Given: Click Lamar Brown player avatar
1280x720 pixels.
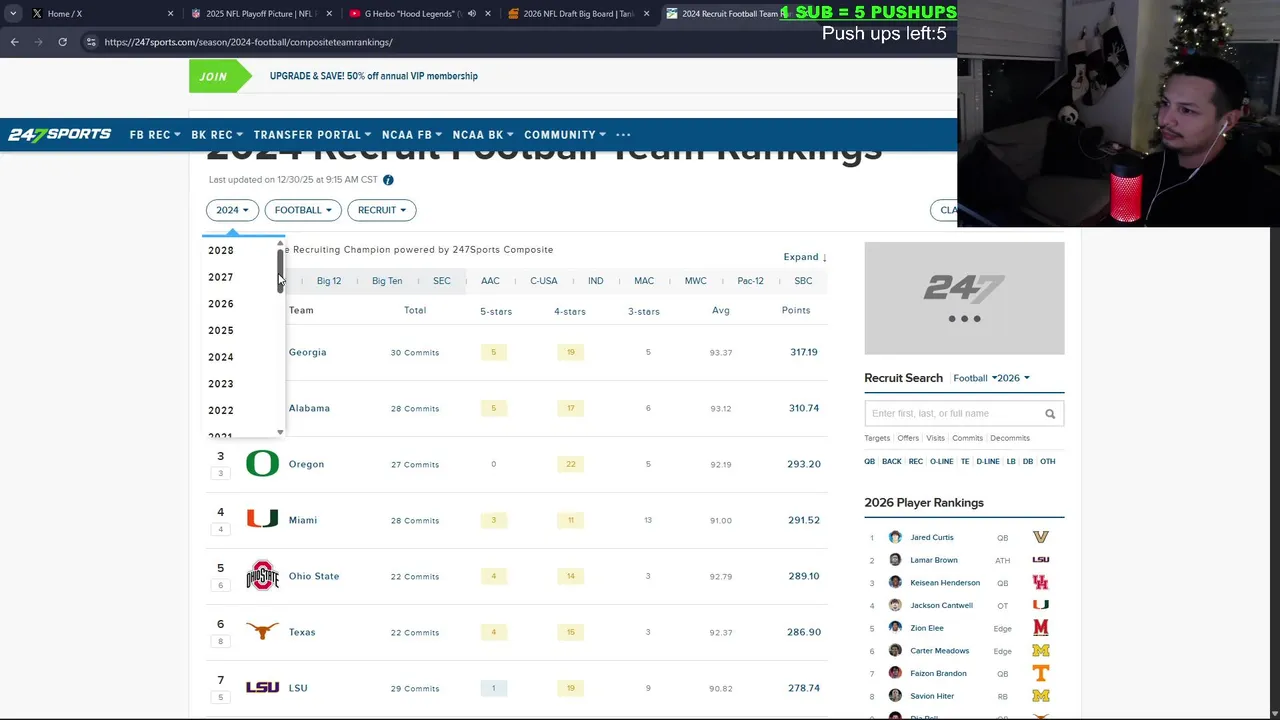Looking at the screenshot, I should point(895,560).
